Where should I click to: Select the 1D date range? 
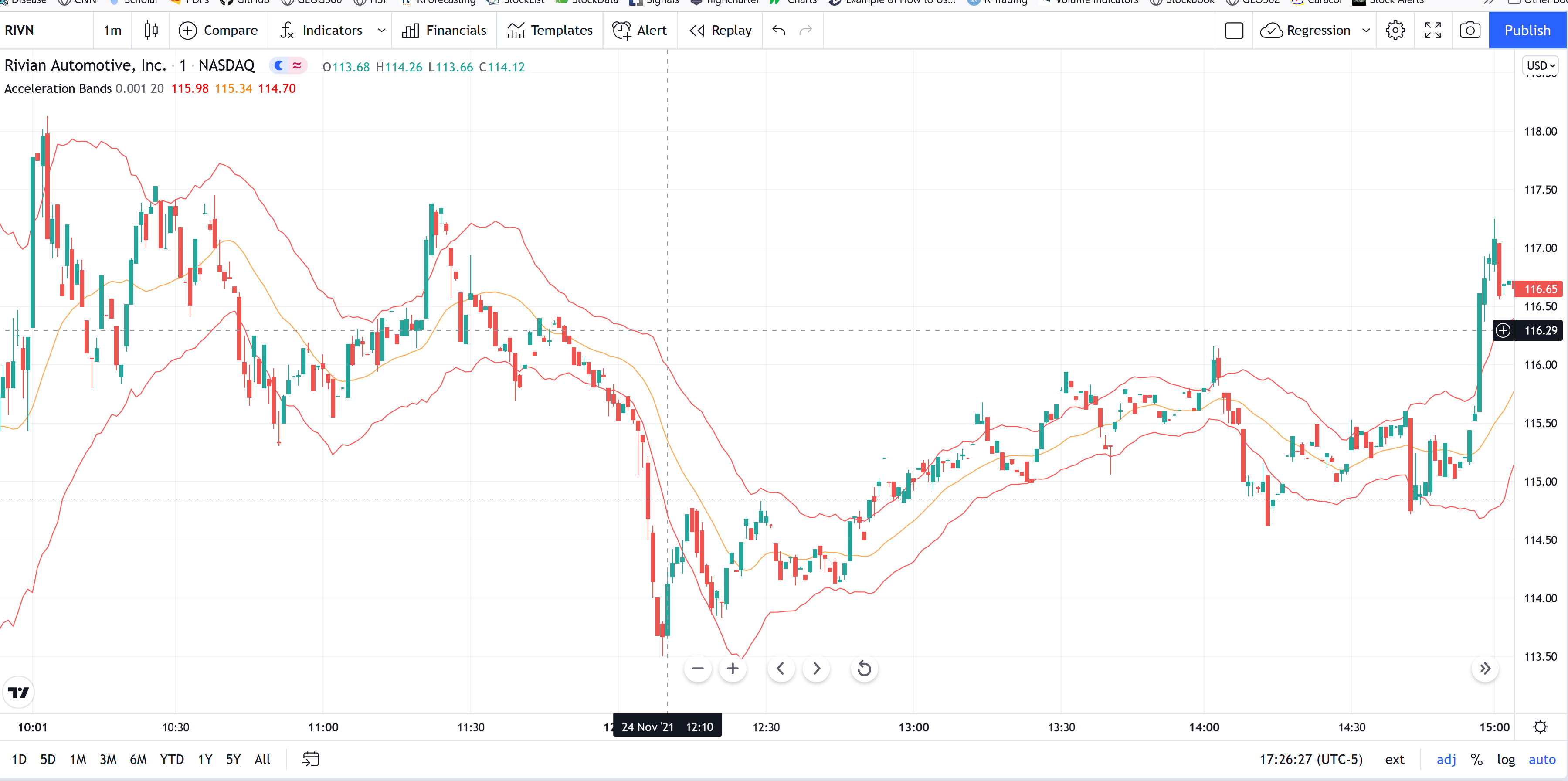[19, 759]
